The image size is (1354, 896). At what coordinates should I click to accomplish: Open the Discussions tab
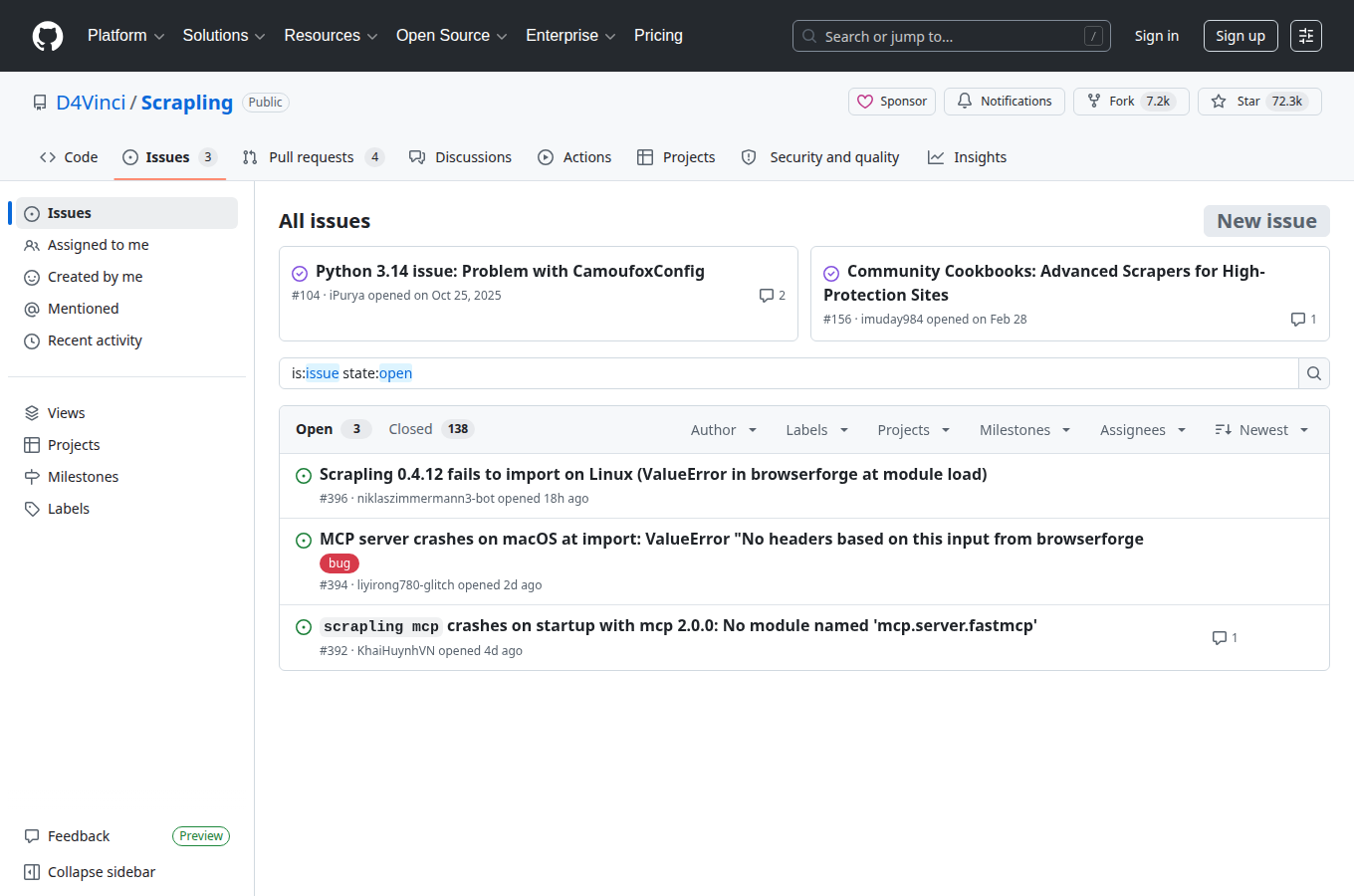460,157
